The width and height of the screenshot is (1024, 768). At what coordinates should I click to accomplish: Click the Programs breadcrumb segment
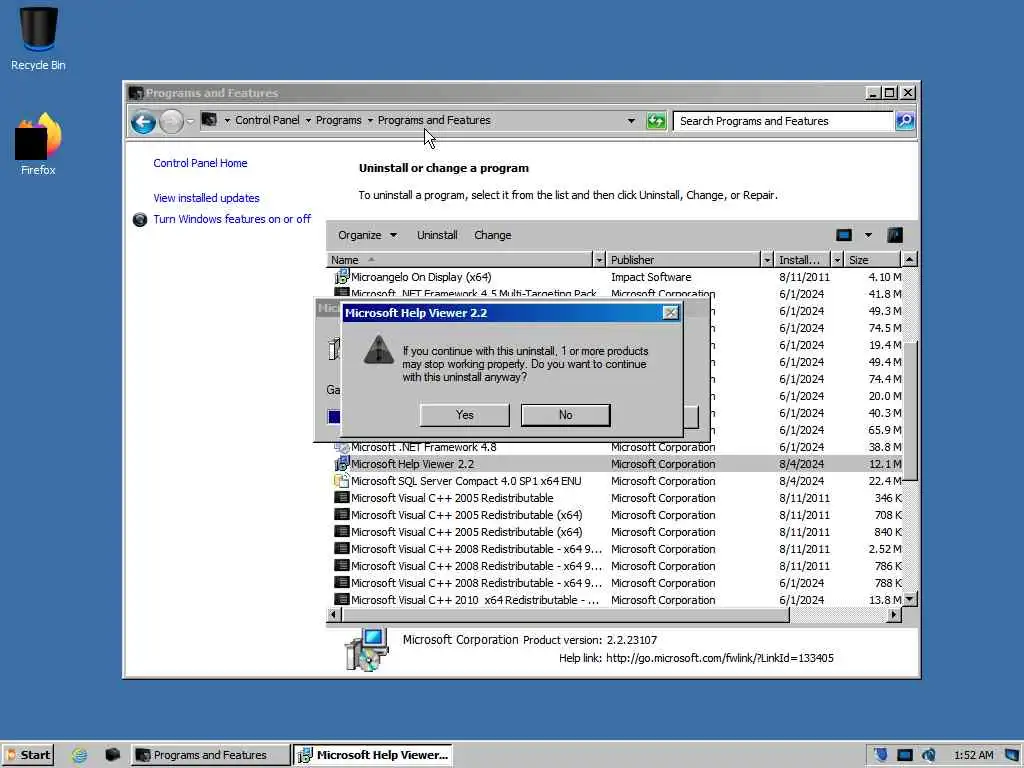338,121
